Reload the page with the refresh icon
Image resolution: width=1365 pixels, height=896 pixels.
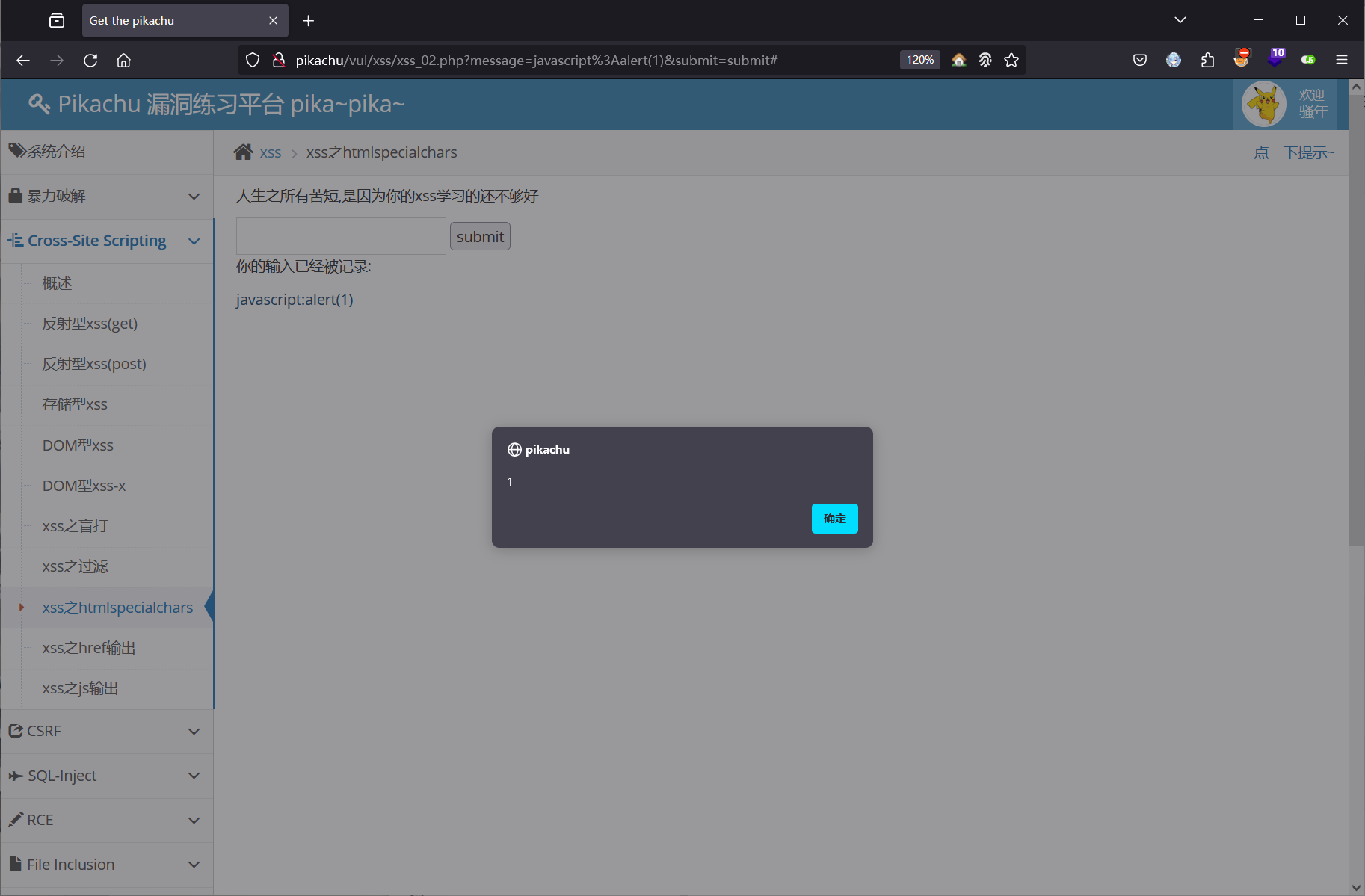pos(90,60)
